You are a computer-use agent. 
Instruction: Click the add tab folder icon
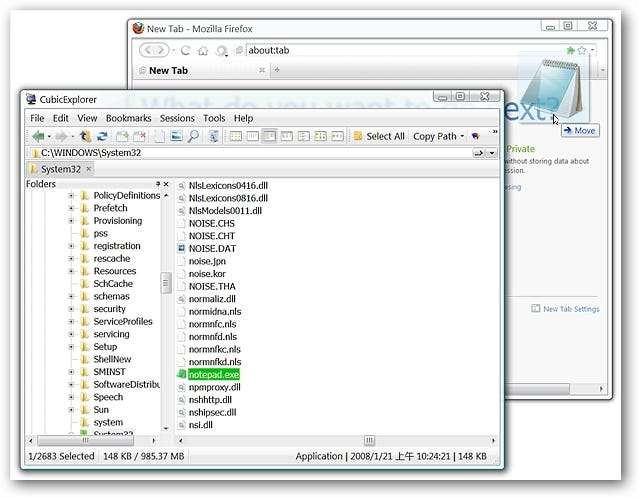pyautogui.click(x=122, y=136)
